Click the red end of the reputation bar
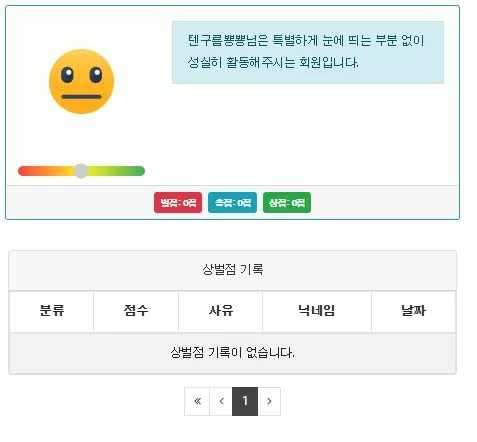 [x=23, y=171]
